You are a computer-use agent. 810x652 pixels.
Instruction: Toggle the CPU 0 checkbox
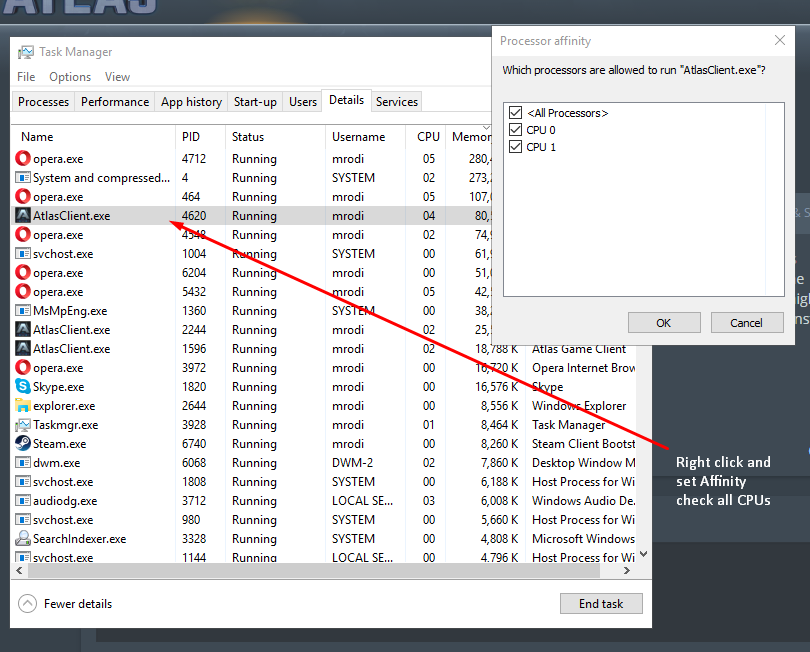tap(516, 130)
